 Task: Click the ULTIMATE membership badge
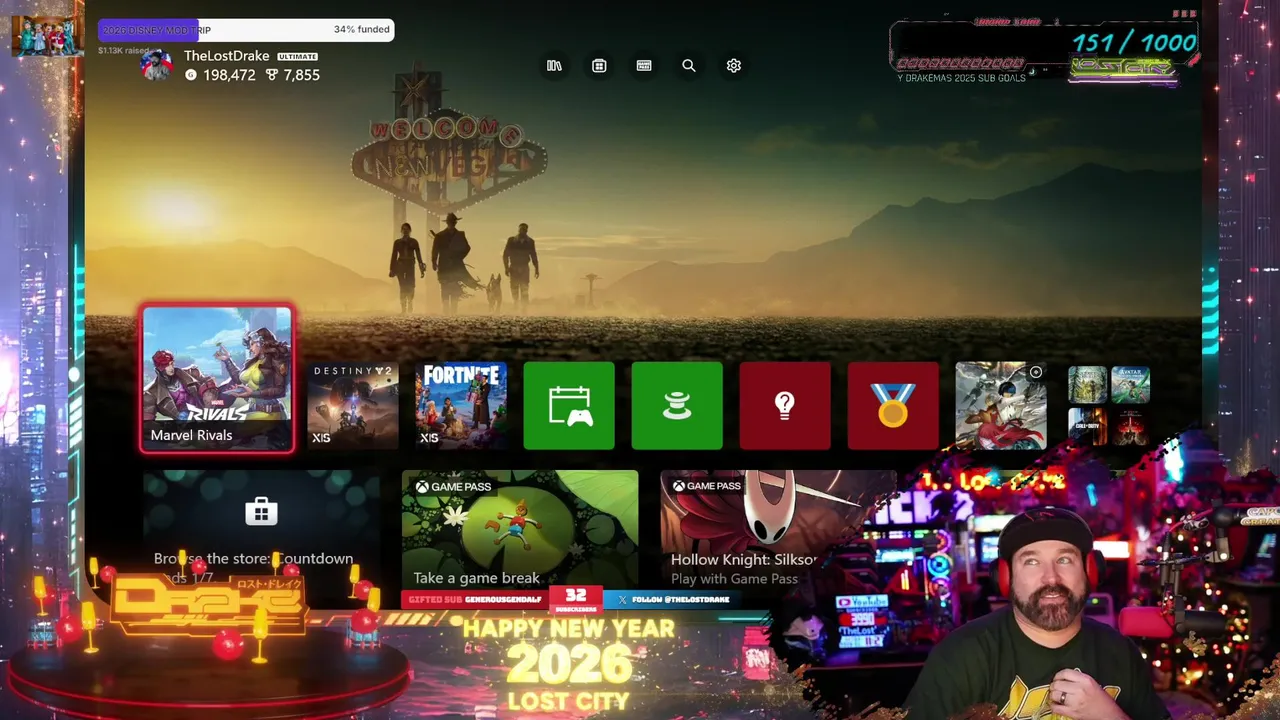[297, 57]
